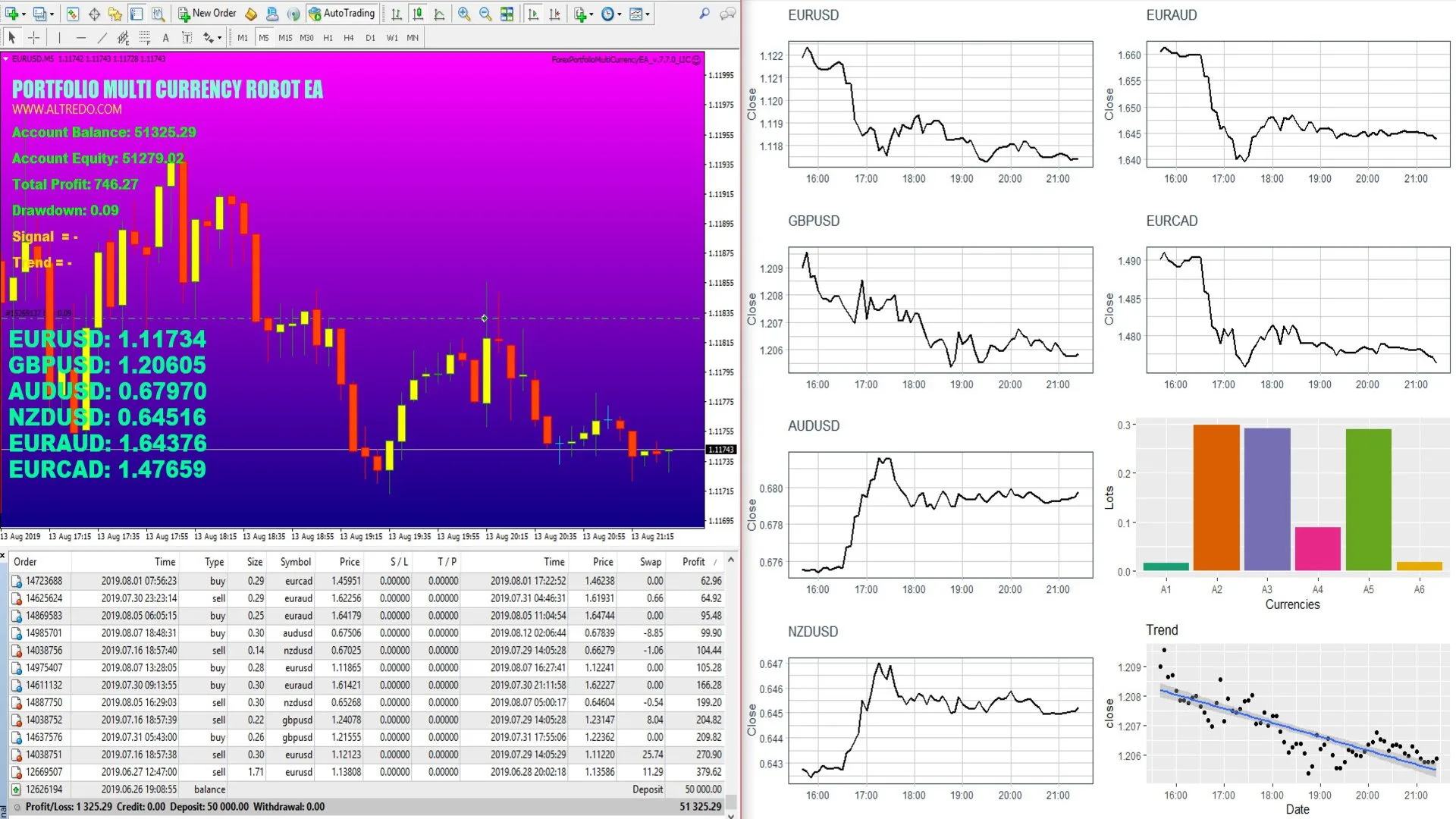Select the Text tool (A)
The width and height of the screenshot is (1456, 819).
click(x=165, y=37)
